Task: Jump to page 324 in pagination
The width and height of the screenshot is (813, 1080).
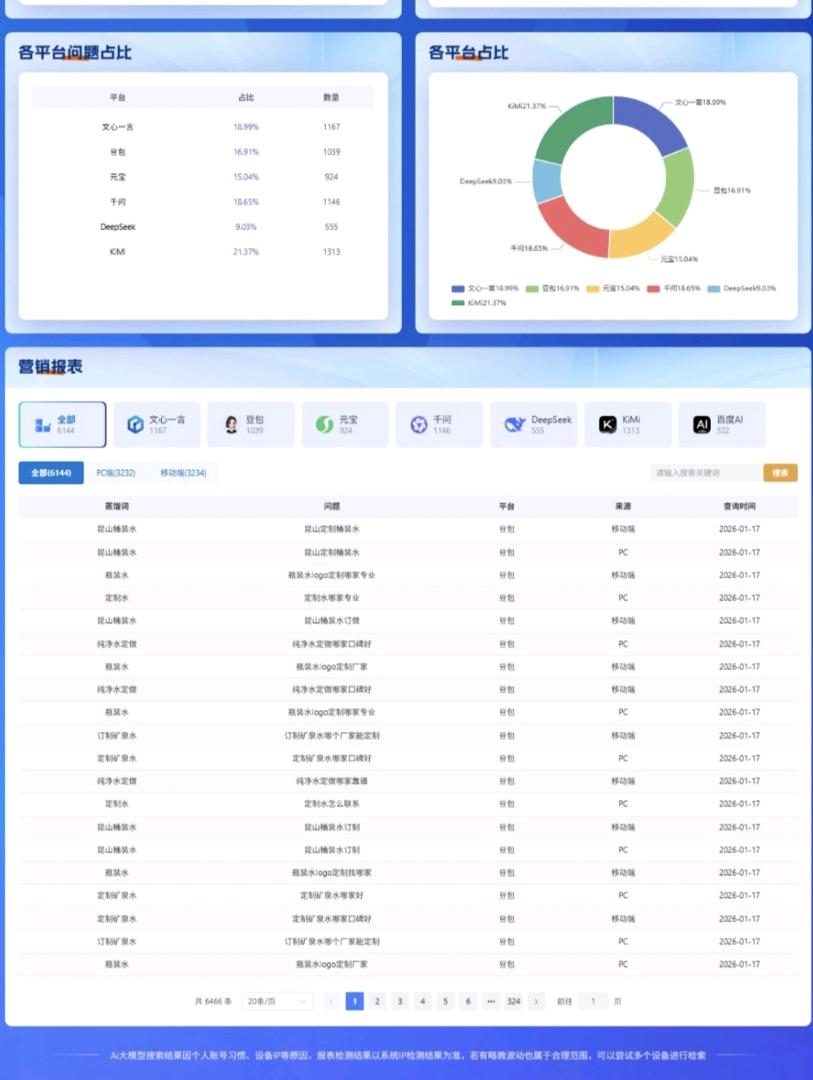Action: pos(513,1001)
